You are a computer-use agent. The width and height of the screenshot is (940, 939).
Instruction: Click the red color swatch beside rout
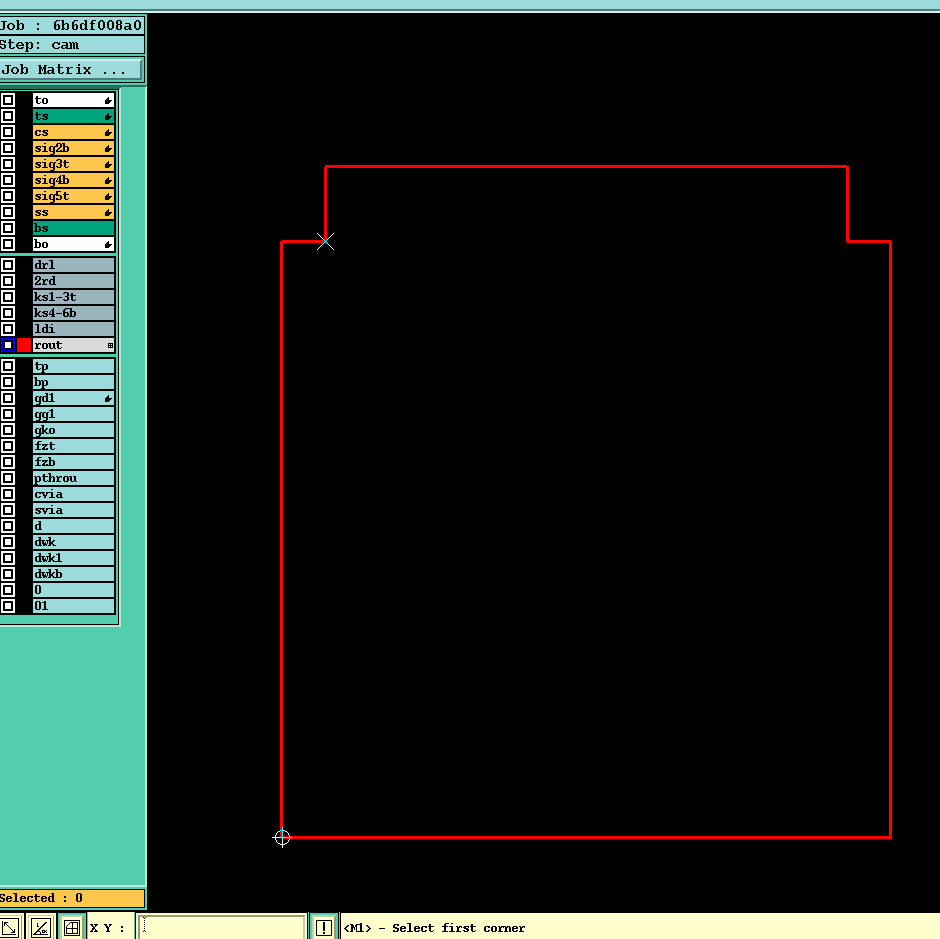pos(23,345)
